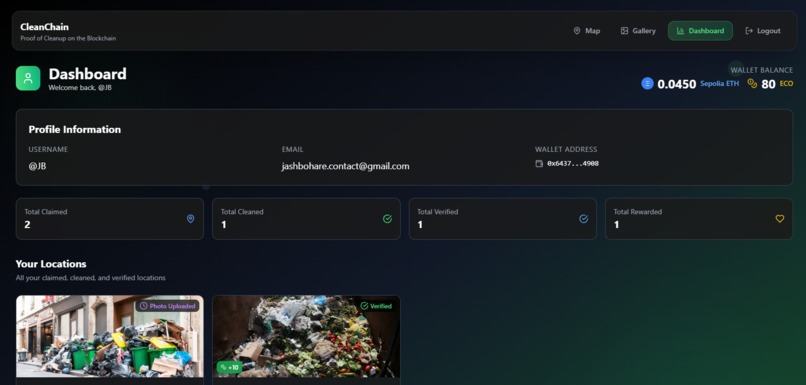Click the Gallery image icon in navbar
The width and height of the screenshot is (806, 385).
[625, 31]
